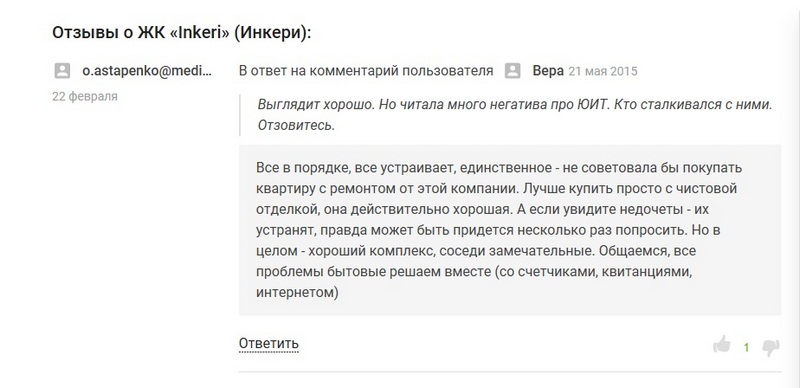Click the divider line under Ответить

point(510,372)
